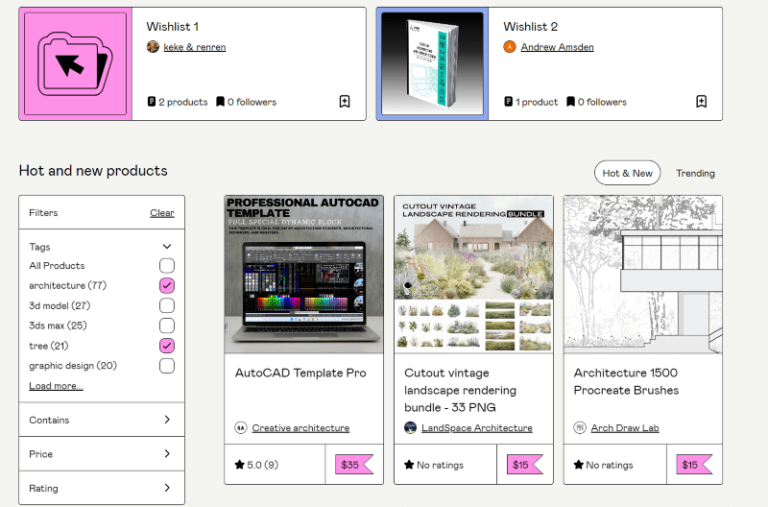
Task: Check the 3ds max (25) tag
Action: click(x=167, y=325)
